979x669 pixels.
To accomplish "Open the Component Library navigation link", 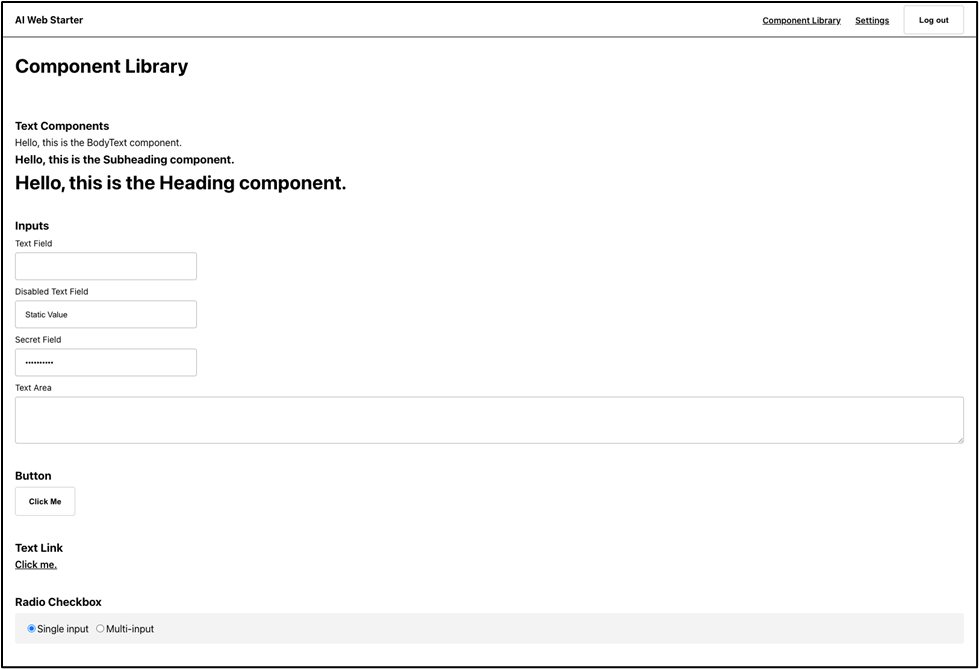I will 801,20.
